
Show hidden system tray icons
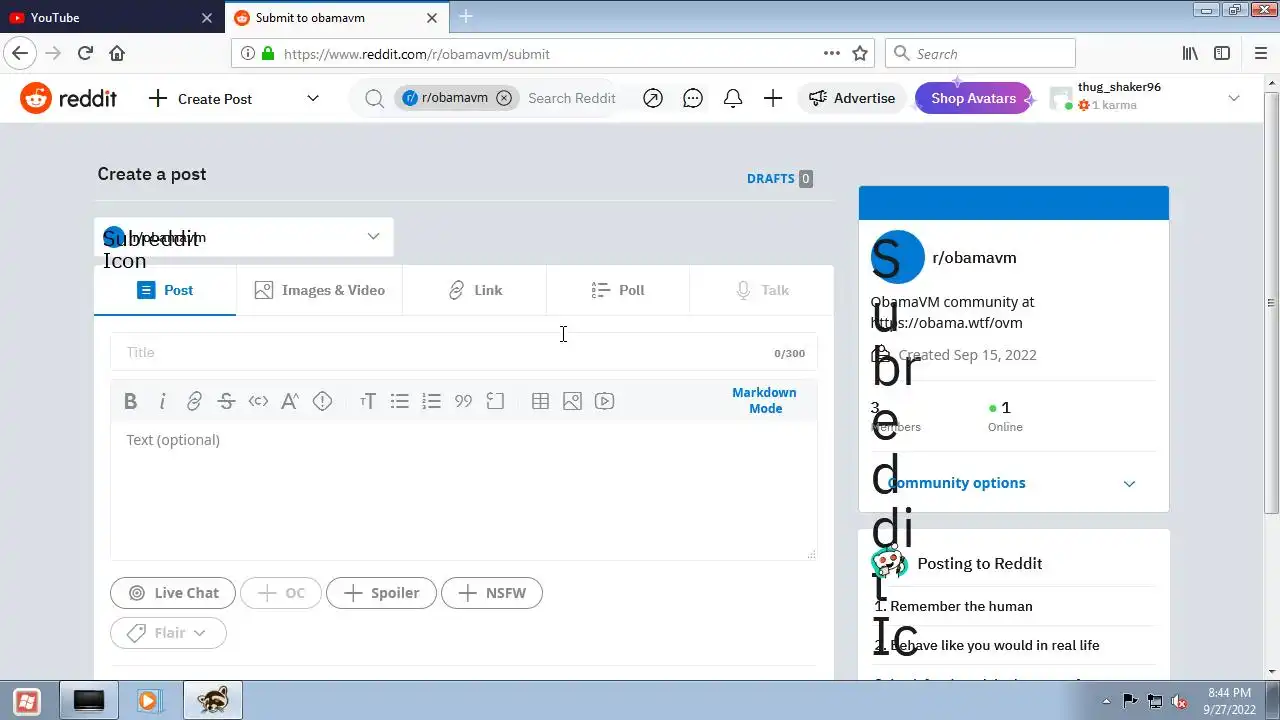(1106, 701)
